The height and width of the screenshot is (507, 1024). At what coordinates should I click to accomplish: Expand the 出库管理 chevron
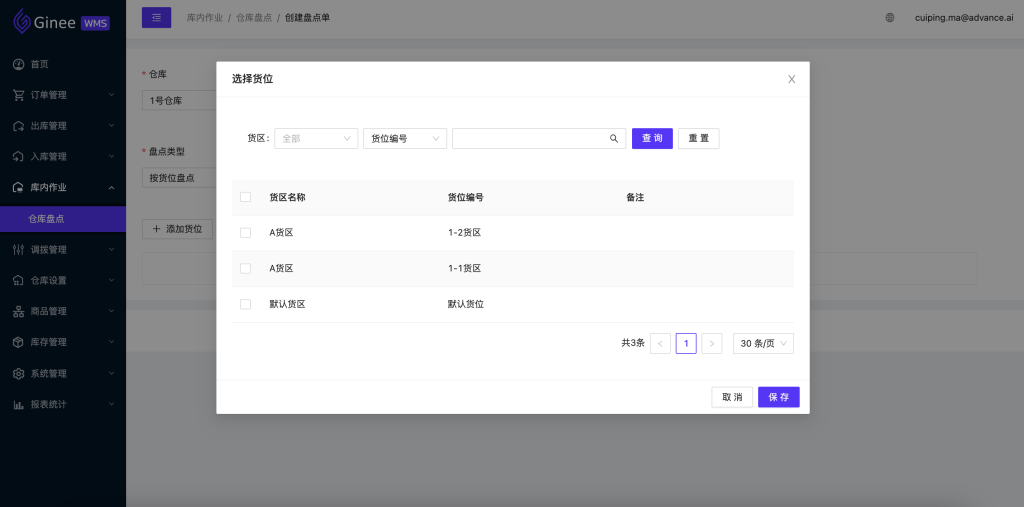pos(111,125)
